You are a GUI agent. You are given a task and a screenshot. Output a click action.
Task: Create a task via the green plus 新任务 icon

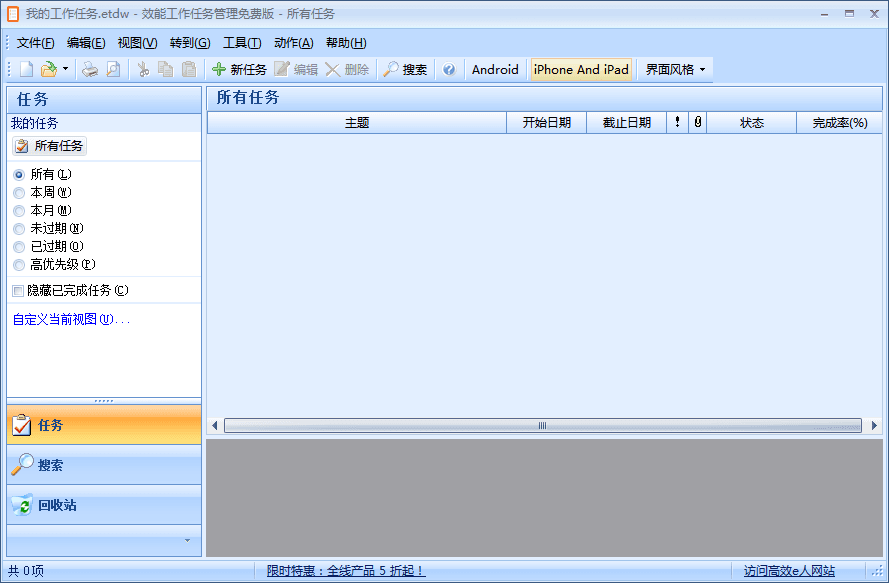[x=220, y=69]
